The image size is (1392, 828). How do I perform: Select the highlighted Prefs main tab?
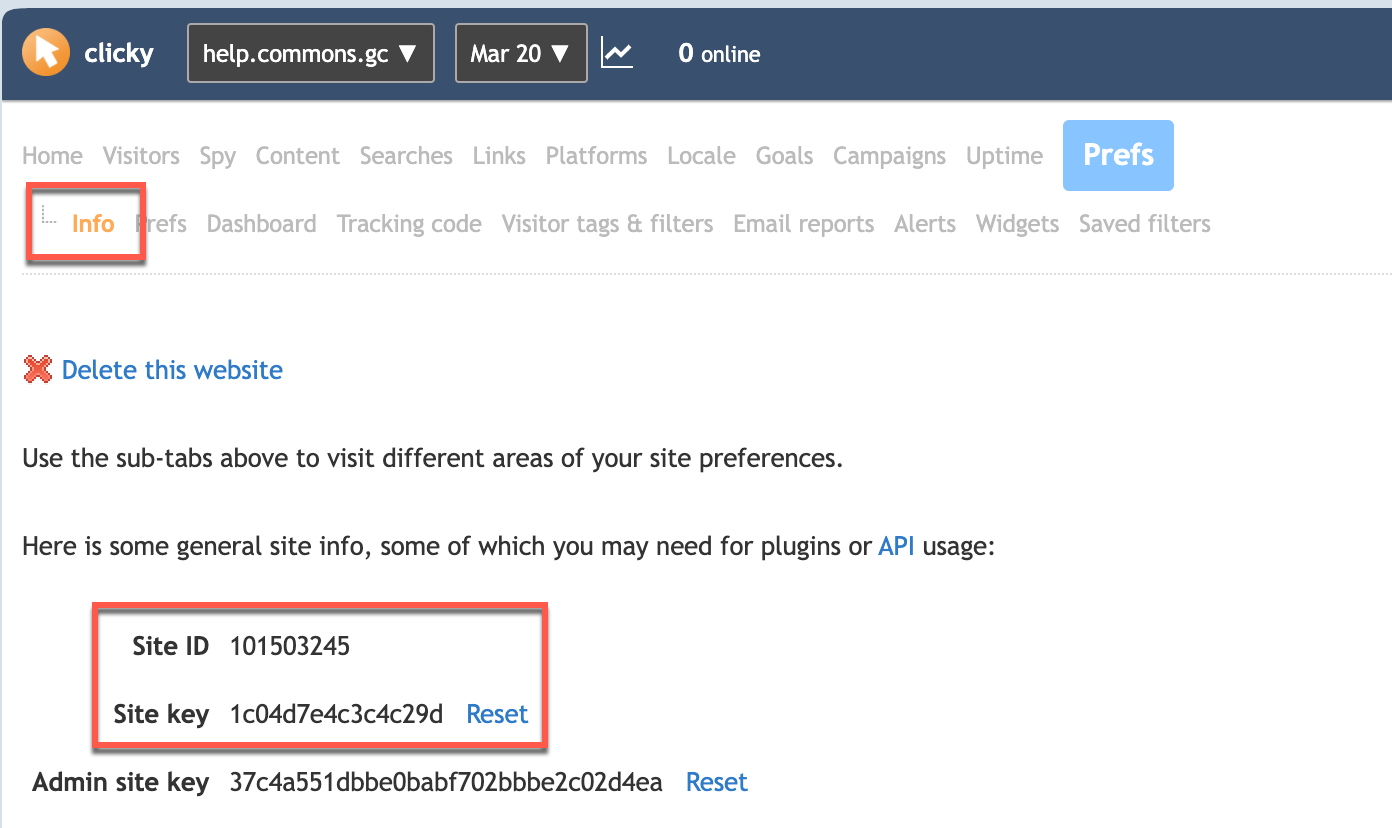coord(1118,155)
